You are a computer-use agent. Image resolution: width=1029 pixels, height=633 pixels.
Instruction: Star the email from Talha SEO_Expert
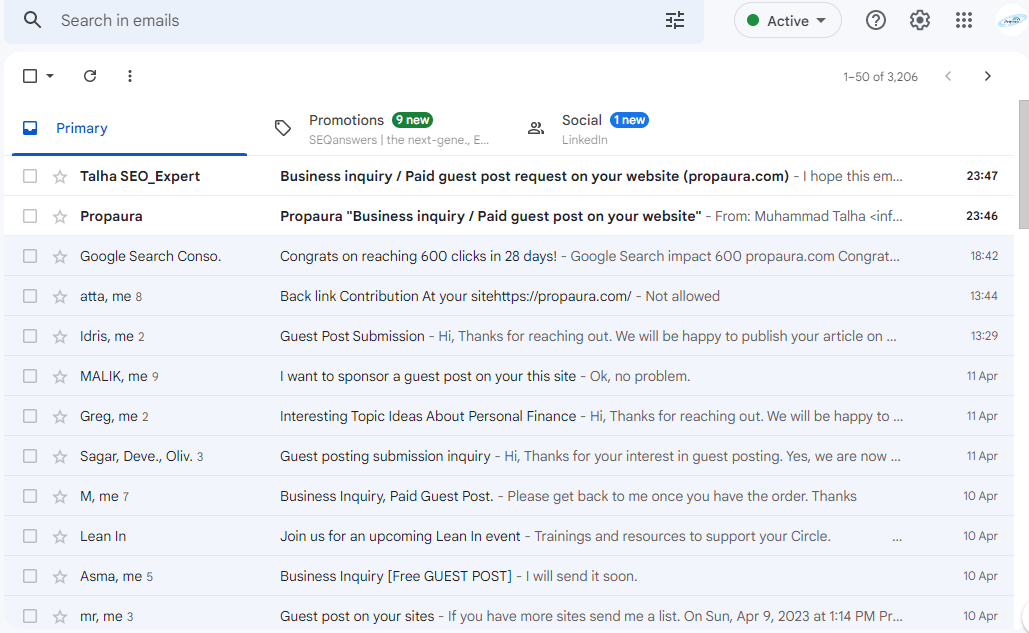click(x=61, y=175)
